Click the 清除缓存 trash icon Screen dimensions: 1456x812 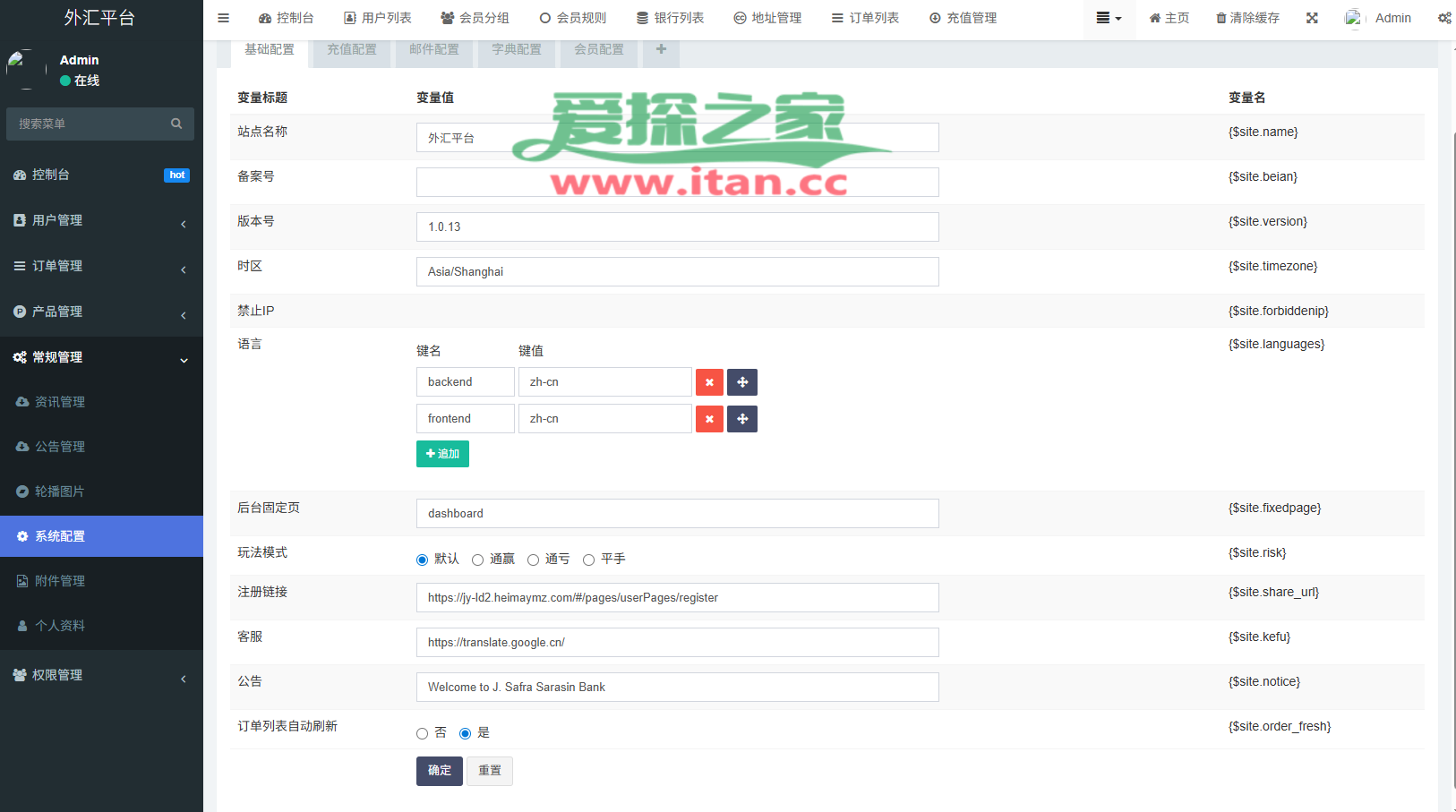(1220, 18)
